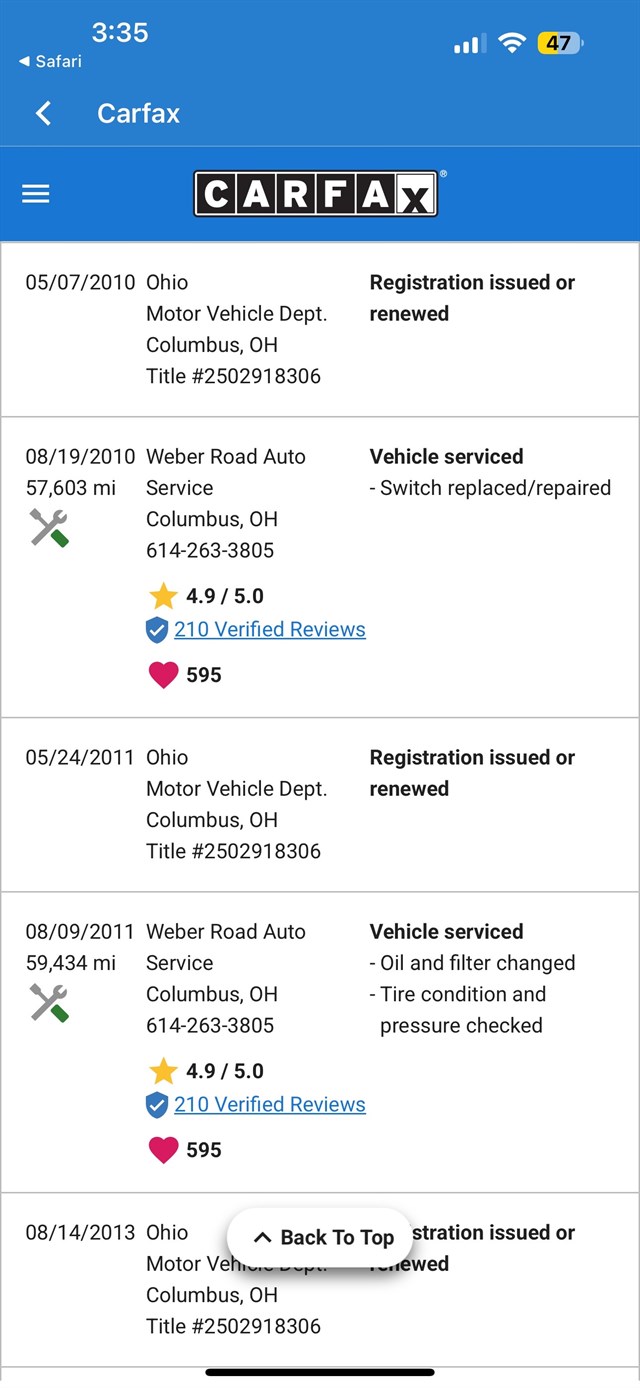Viewport: 640px width, 1388px height.
Task: Tap the back chevron next to Carfax
Action: (43, 113)
